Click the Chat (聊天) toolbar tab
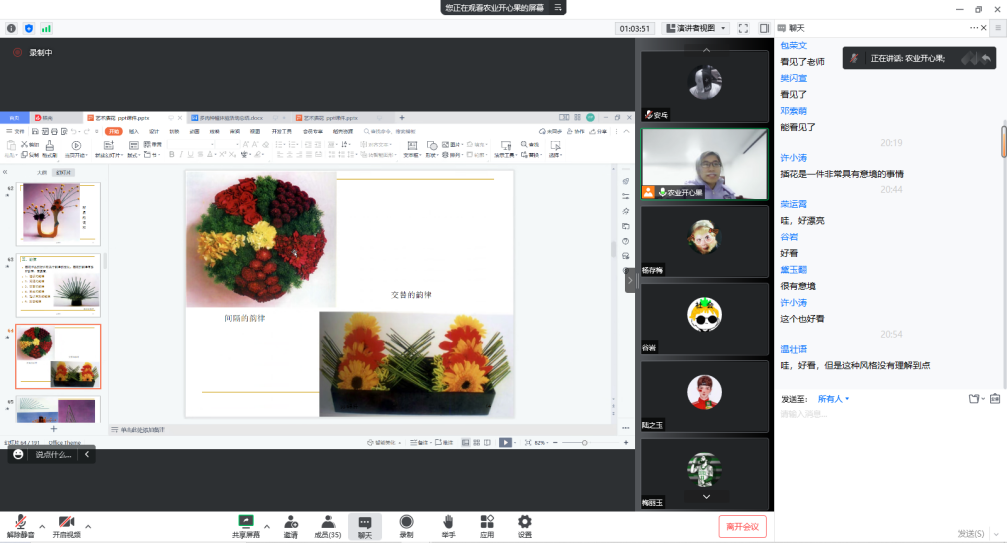Screen dimensions: 1007x543 click(x=365, y=526)
